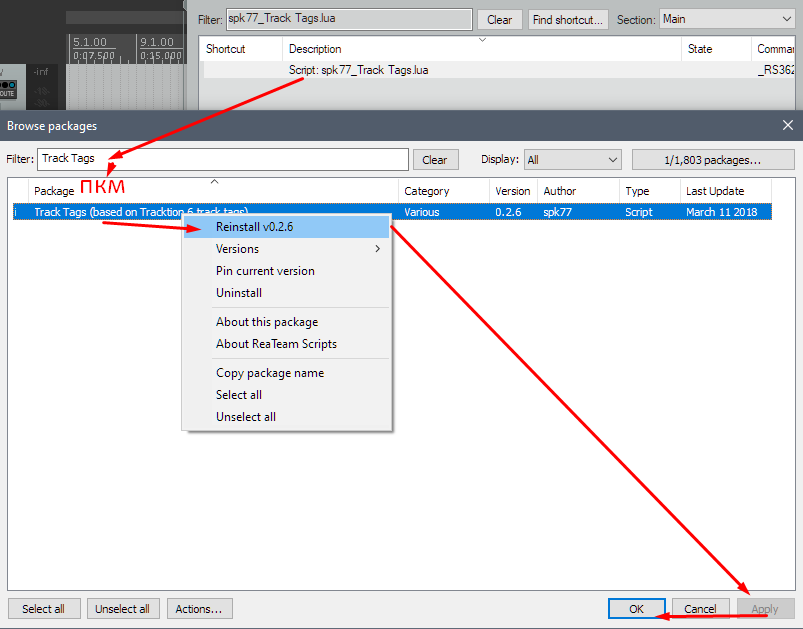Sort by the Package column header
This screenshot has height=629, width=803.
pyautogui.click(x=213, y=191)
